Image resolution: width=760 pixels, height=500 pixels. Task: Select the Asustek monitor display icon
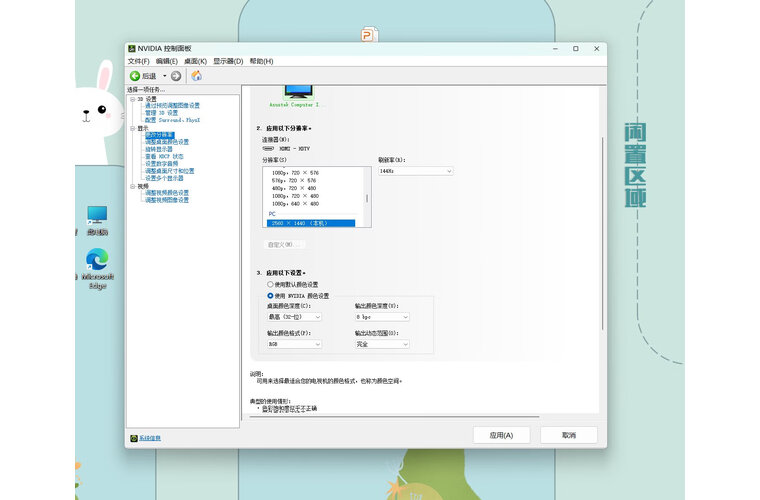pos(299,92)
